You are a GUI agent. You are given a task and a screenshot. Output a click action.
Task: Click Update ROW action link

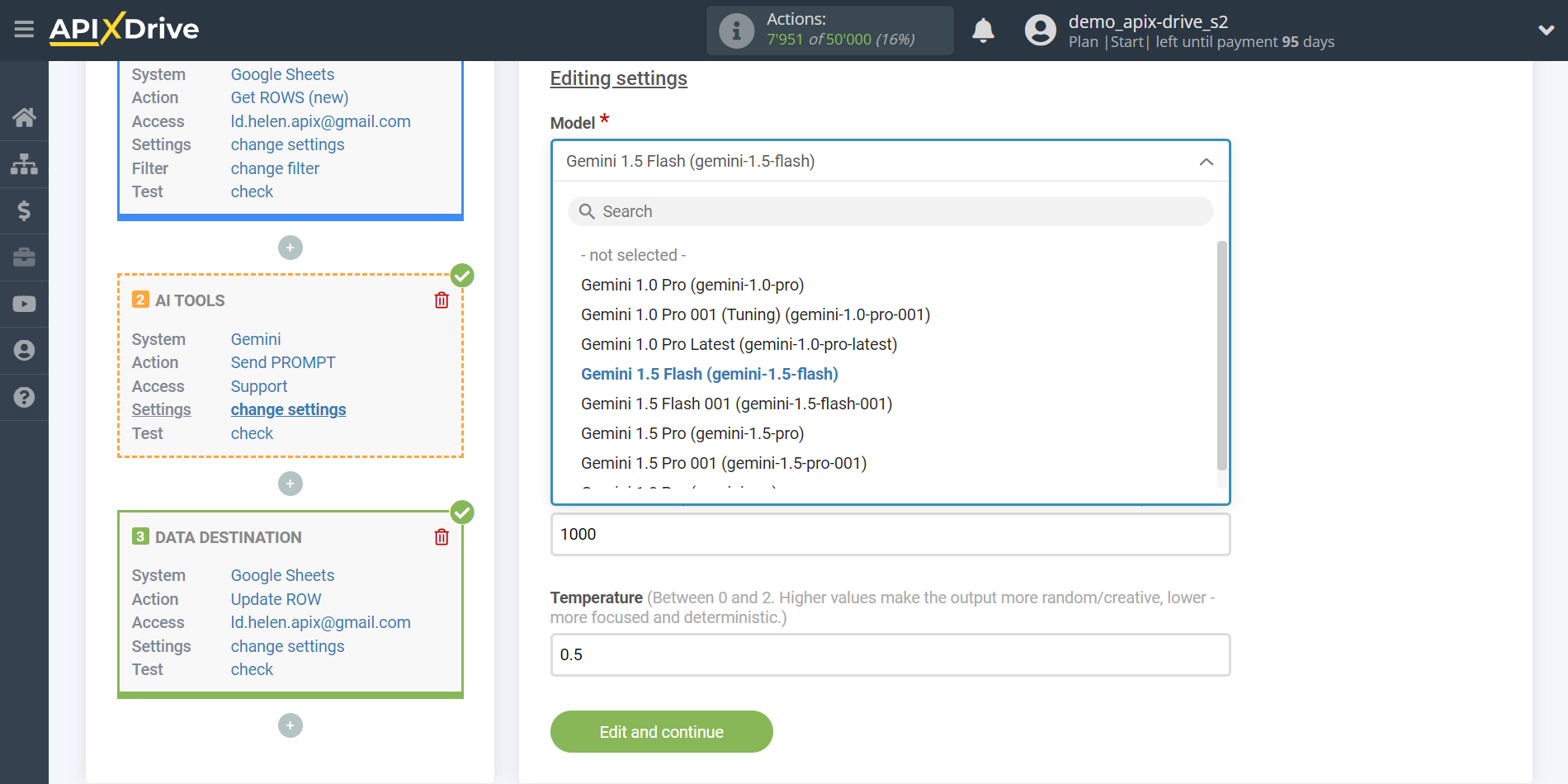276,599
